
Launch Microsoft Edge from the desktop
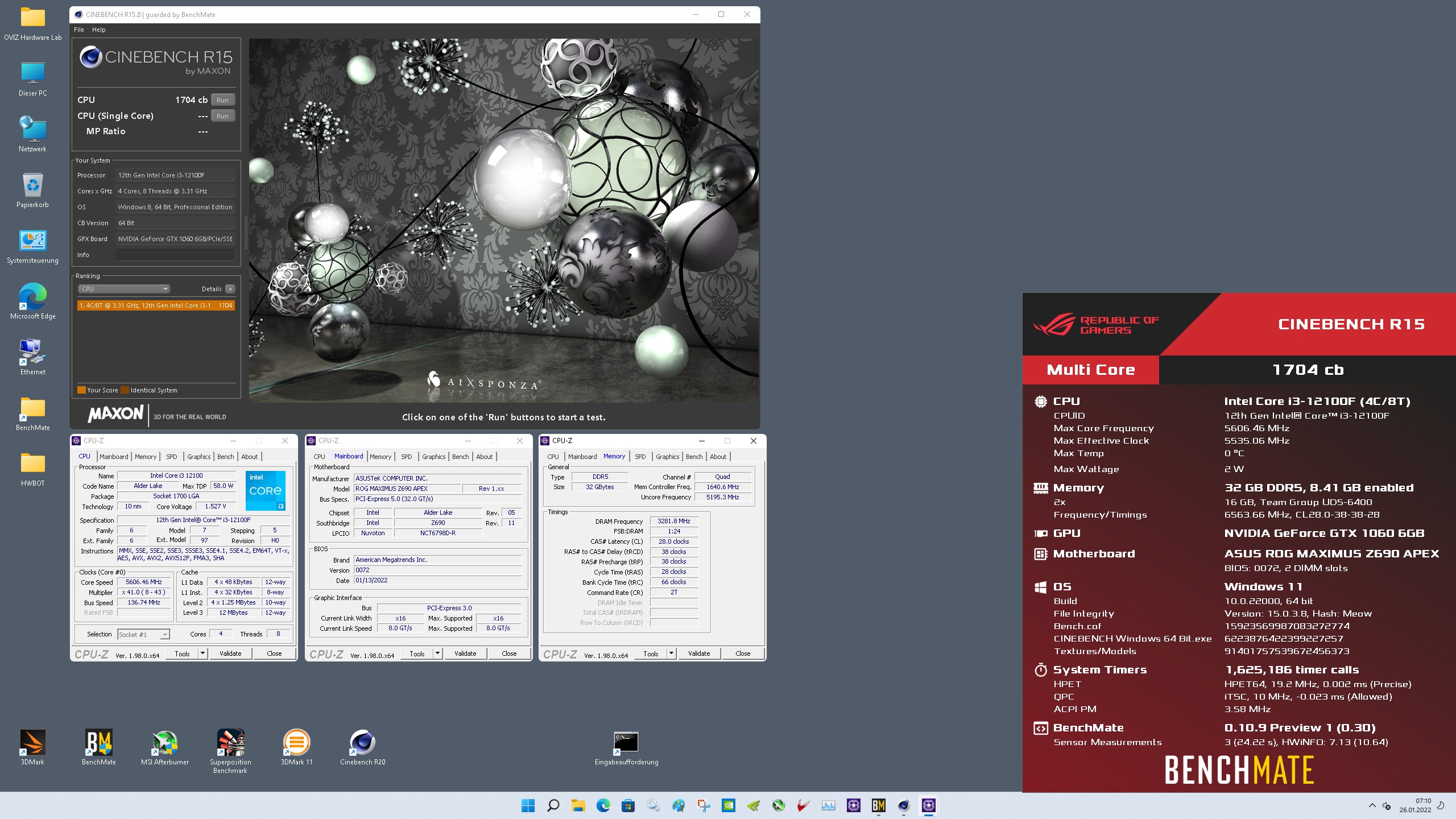pos(32,302)
